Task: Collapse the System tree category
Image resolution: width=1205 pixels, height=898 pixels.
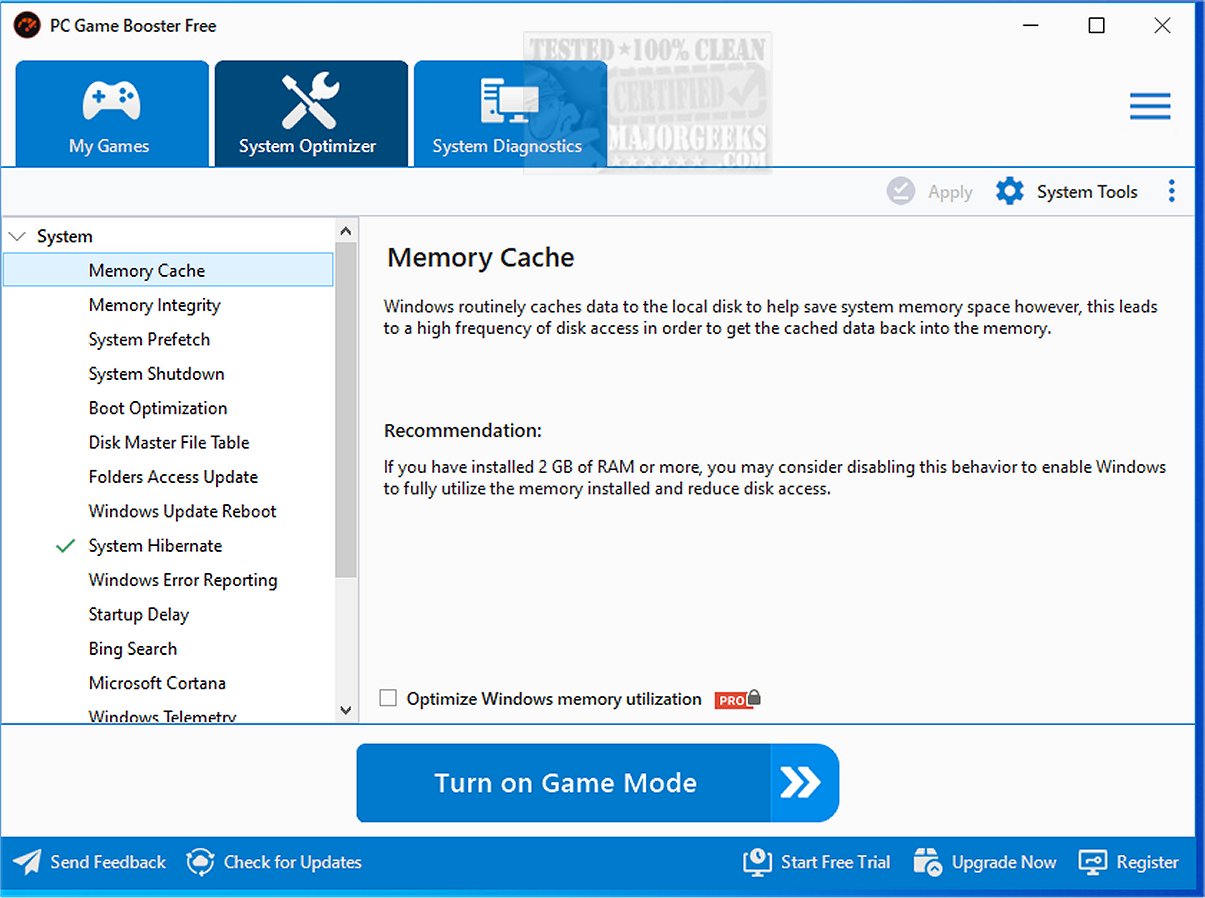Action: tap(18, 237)
